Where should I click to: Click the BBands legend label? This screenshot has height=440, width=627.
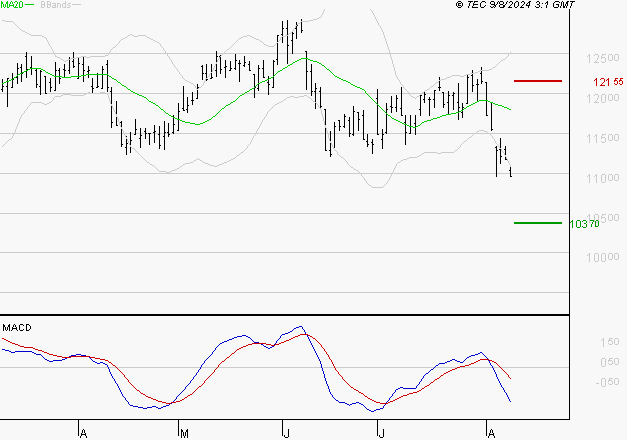point(56,5)
